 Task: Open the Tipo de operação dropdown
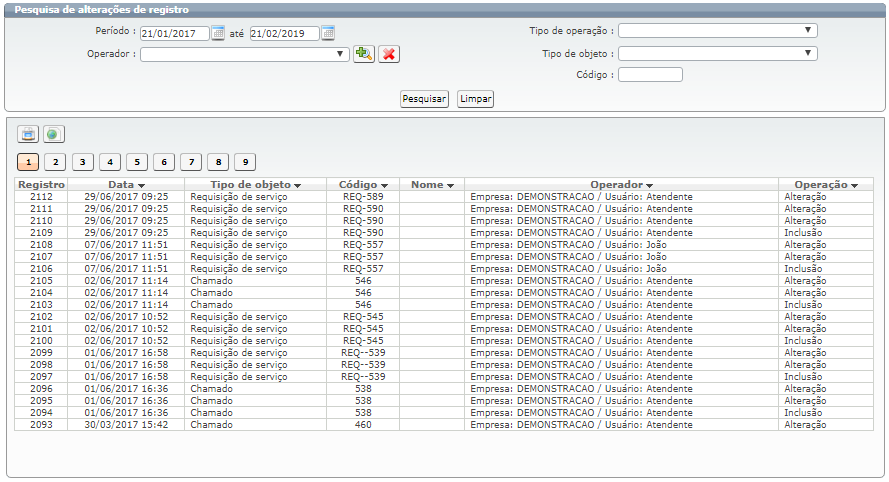point(808,30)
